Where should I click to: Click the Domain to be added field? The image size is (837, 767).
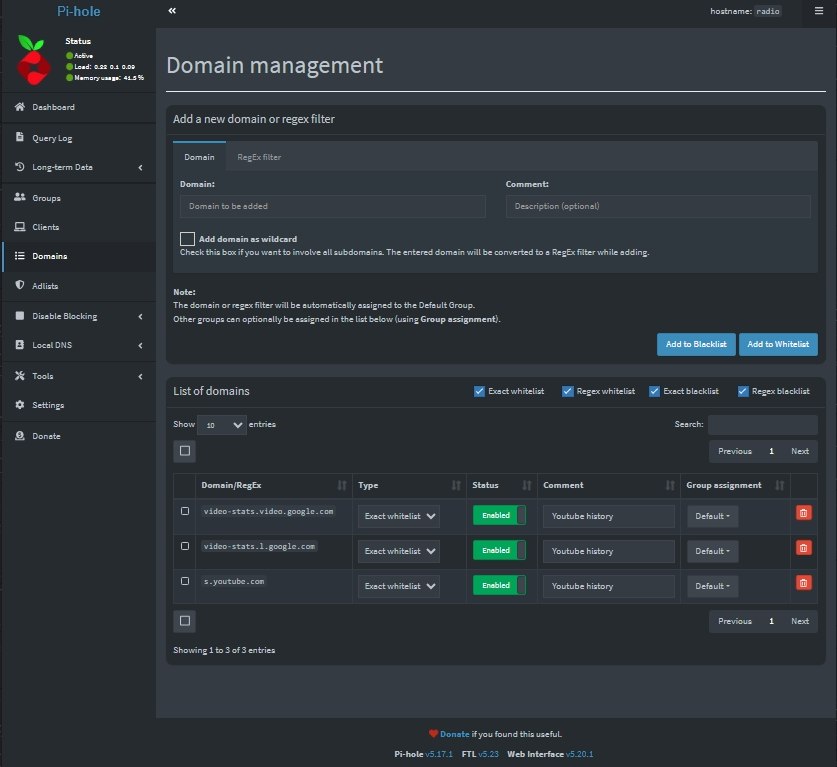[x=333, y=206]
